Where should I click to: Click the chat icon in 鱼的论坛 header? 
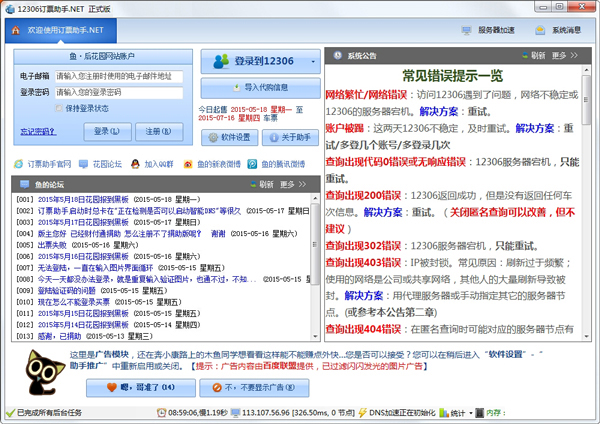click(x=24, y=184)
